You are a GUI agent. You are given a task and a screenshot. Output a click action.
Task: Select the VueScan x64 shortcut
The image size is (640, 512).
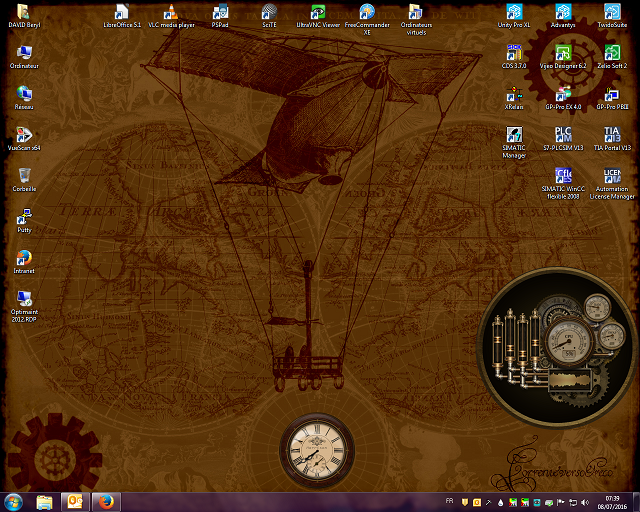[24, 135]
